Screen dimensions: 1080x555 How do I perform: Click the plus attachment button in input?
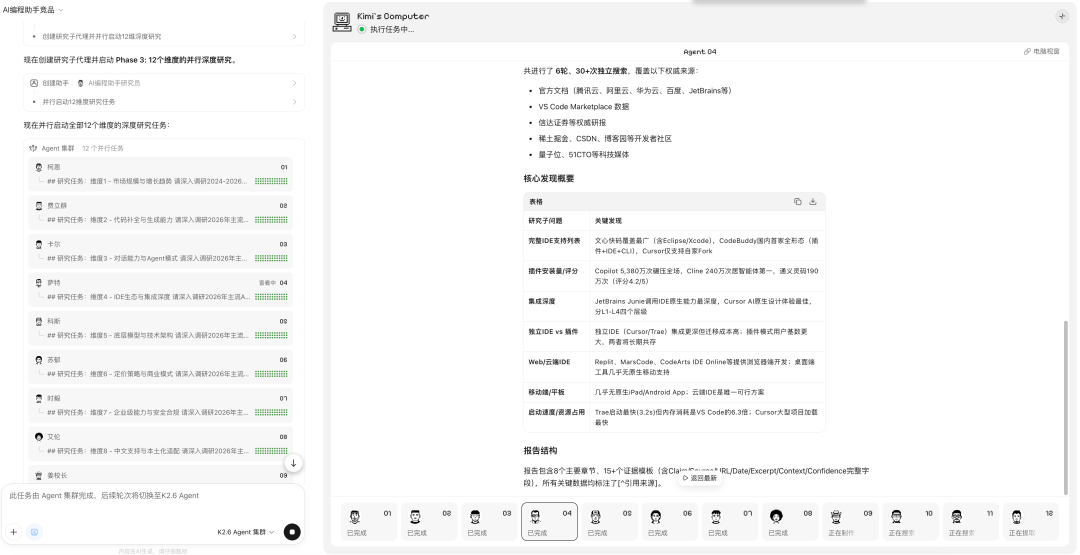pos(14,532)
